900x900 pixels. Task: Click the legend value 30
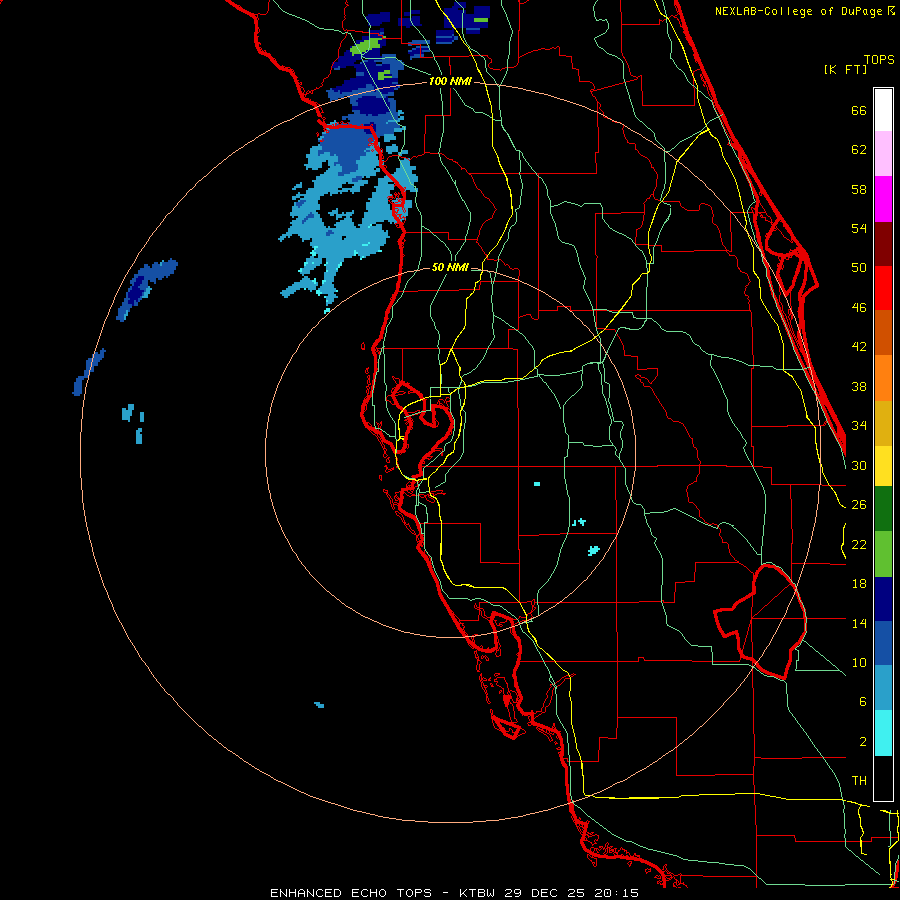pyautogui.click(x=859, y=465)
